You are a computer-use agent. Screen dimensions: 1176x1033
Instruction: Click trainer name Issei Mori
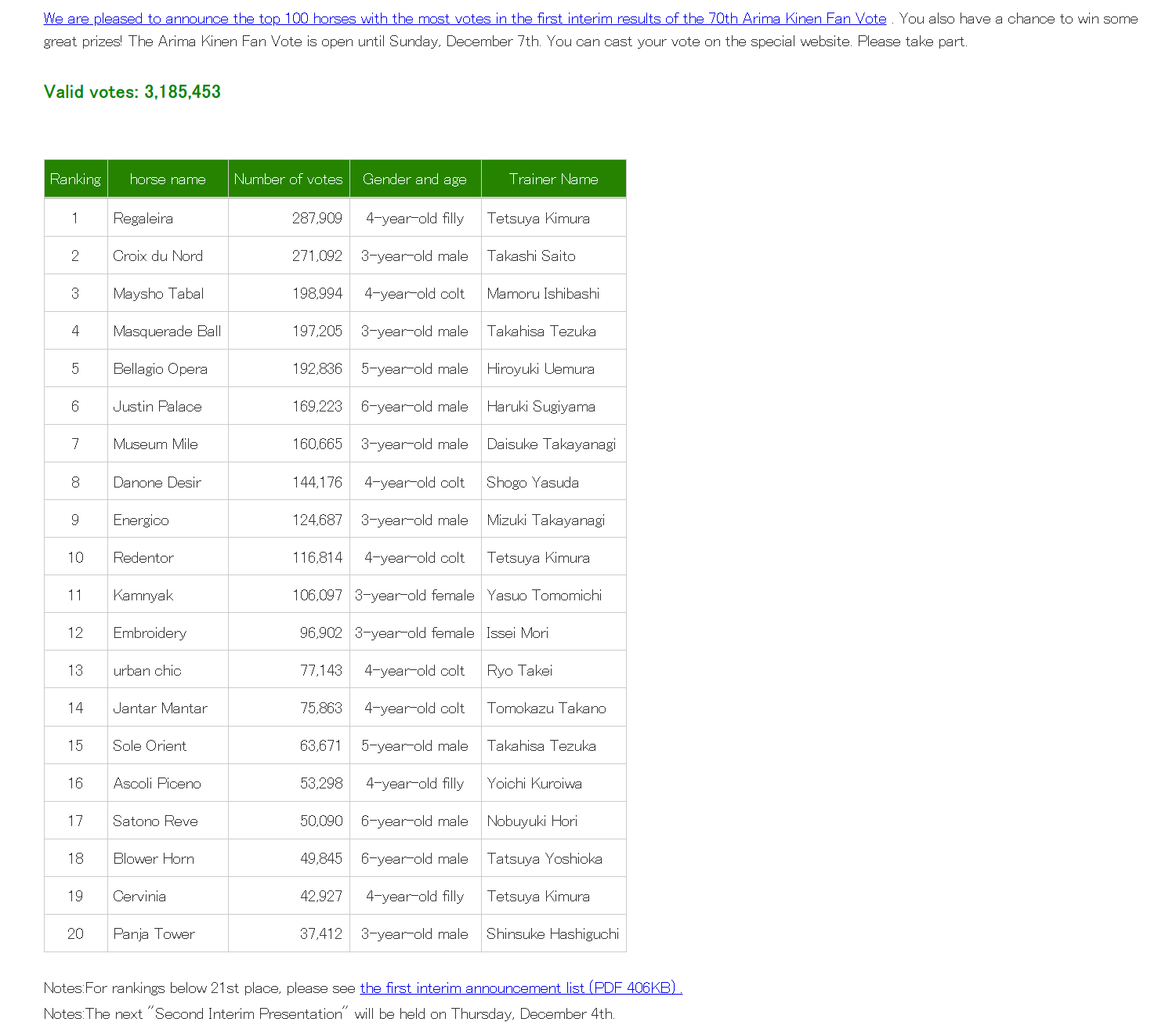(x=518, y=632)
